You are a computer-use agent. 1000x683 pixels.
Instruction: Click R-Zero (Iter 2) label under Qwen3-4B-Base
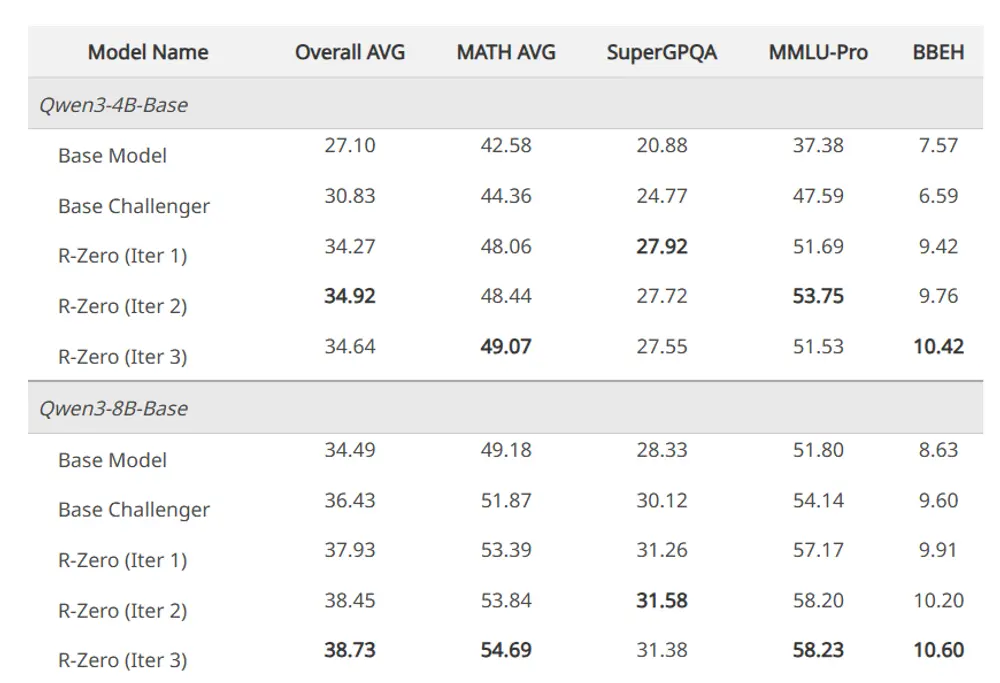(123, 306)
